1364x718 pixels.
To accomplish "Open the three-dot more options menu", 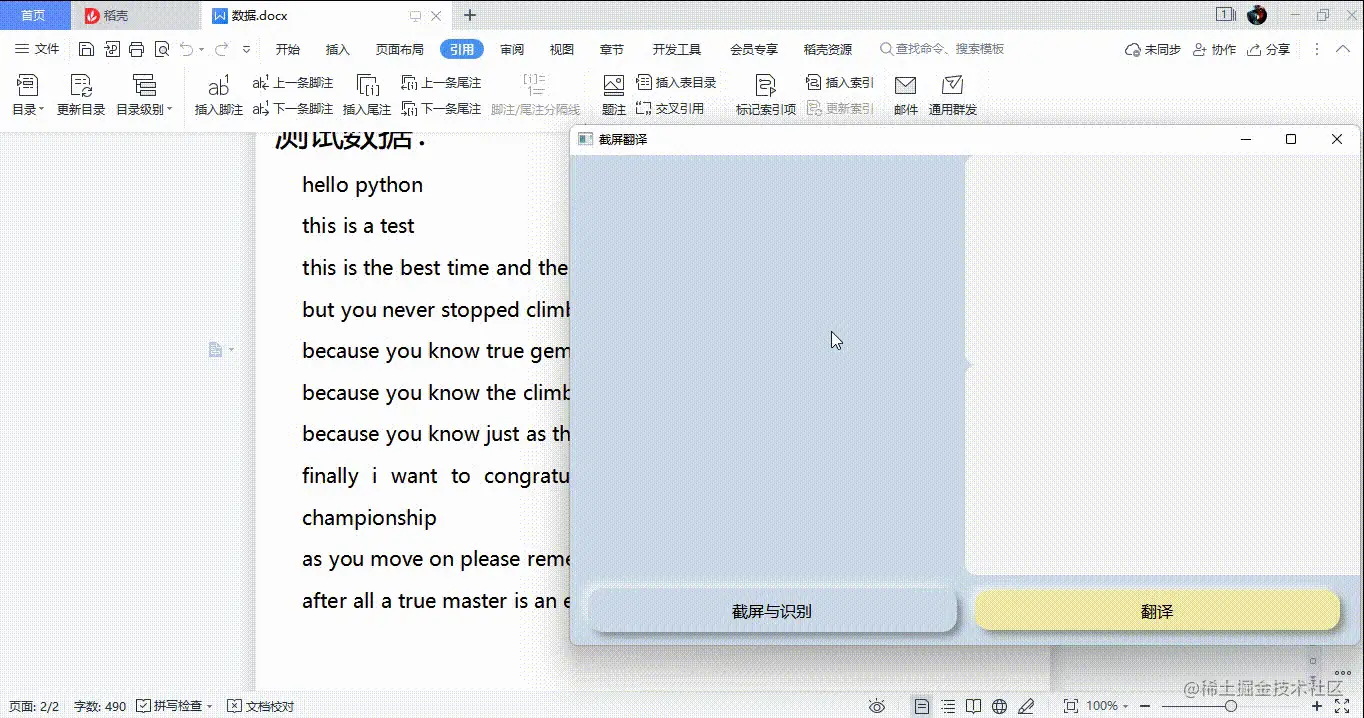I will click(x=1317, y=49).
